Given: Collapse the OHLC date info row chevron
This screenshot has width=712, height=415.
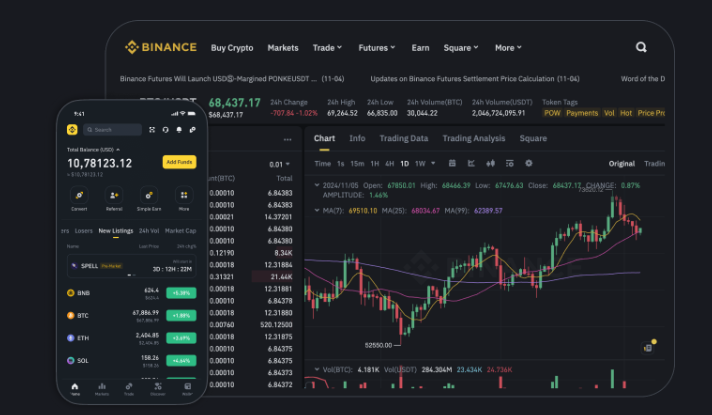Looking at the screenshot, I should (x=317, y=185).
